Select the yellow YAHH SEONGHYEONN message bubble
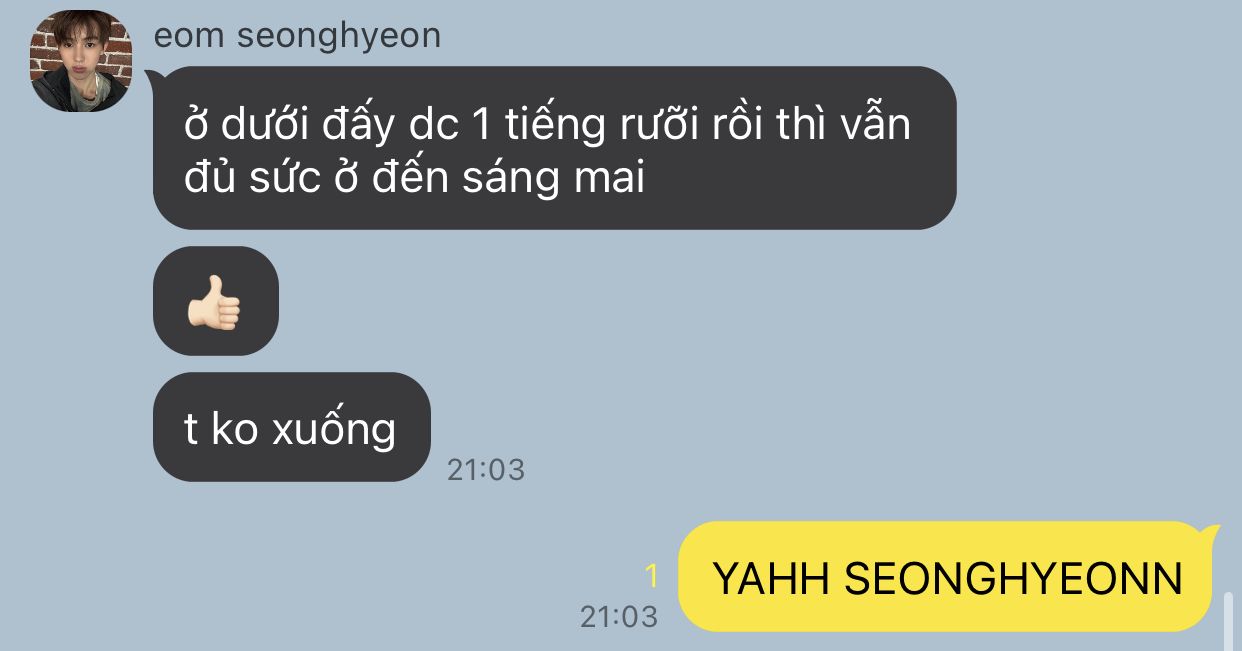Screen dimensions: 1242x651 [947, 577]
